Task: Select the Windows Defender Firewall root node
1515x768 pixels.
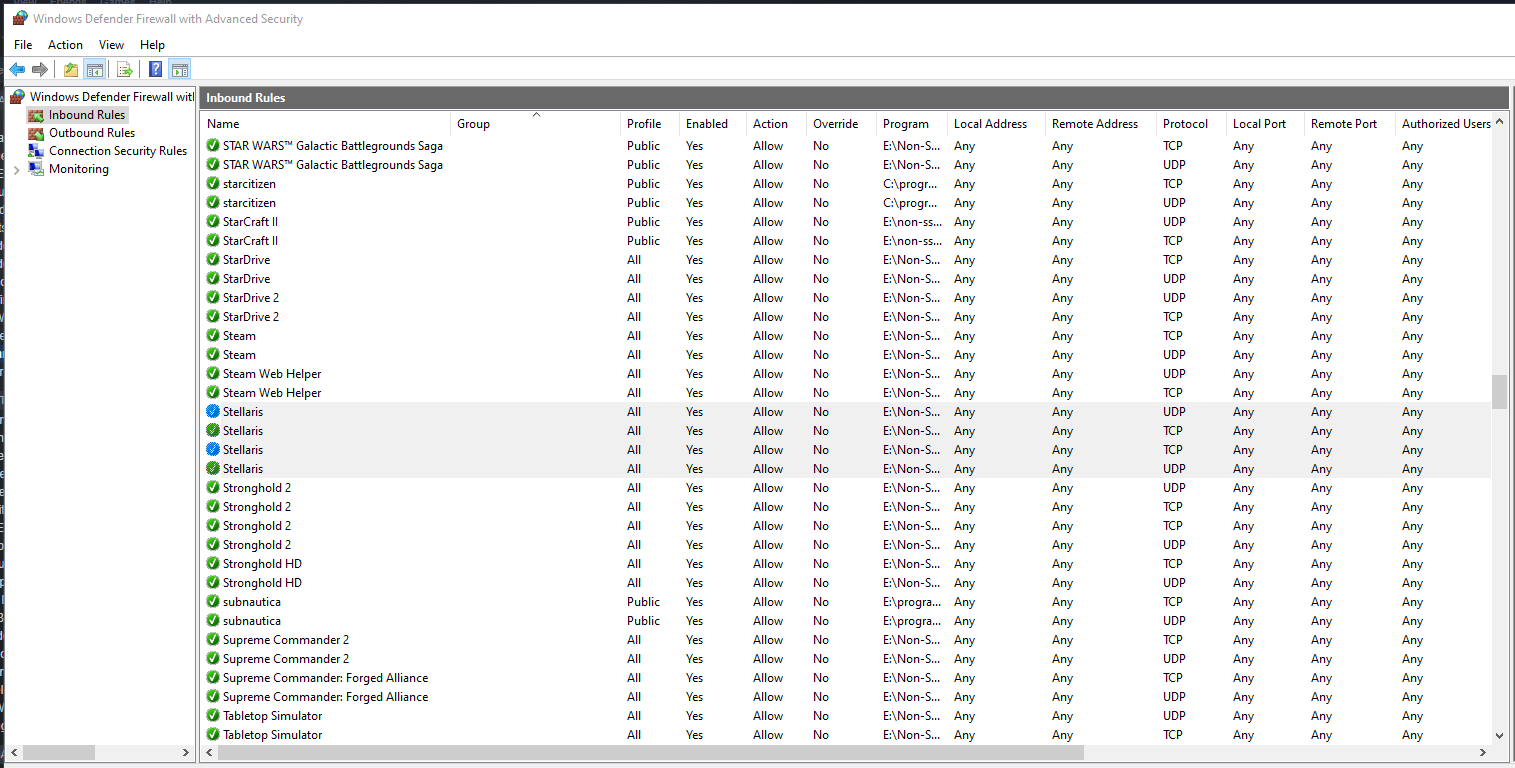Action: [x=112, y=97]
